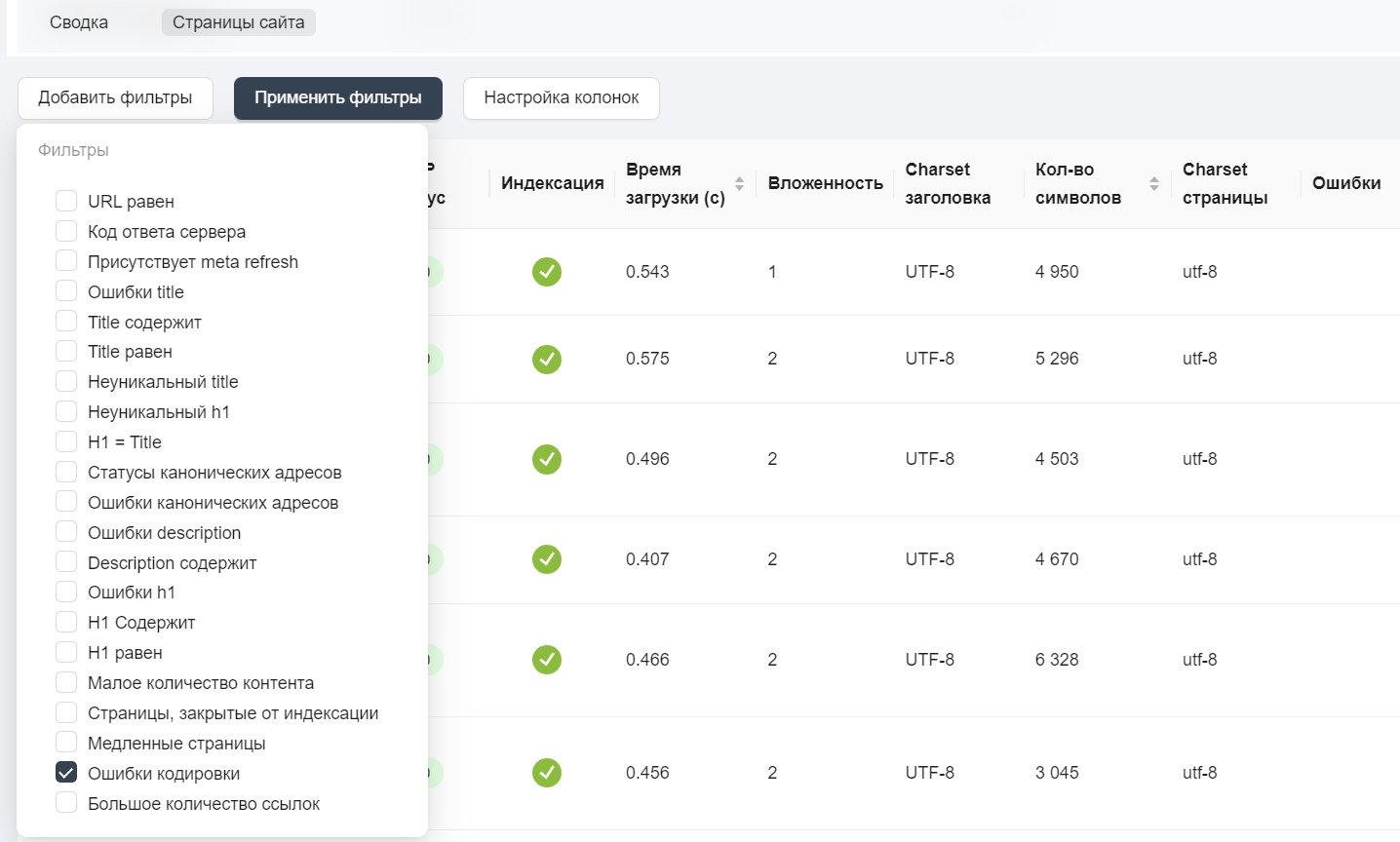
Task: Enable the Ошибки h1 checkbox
Action: pyautogui.click(x=66, y=592)
